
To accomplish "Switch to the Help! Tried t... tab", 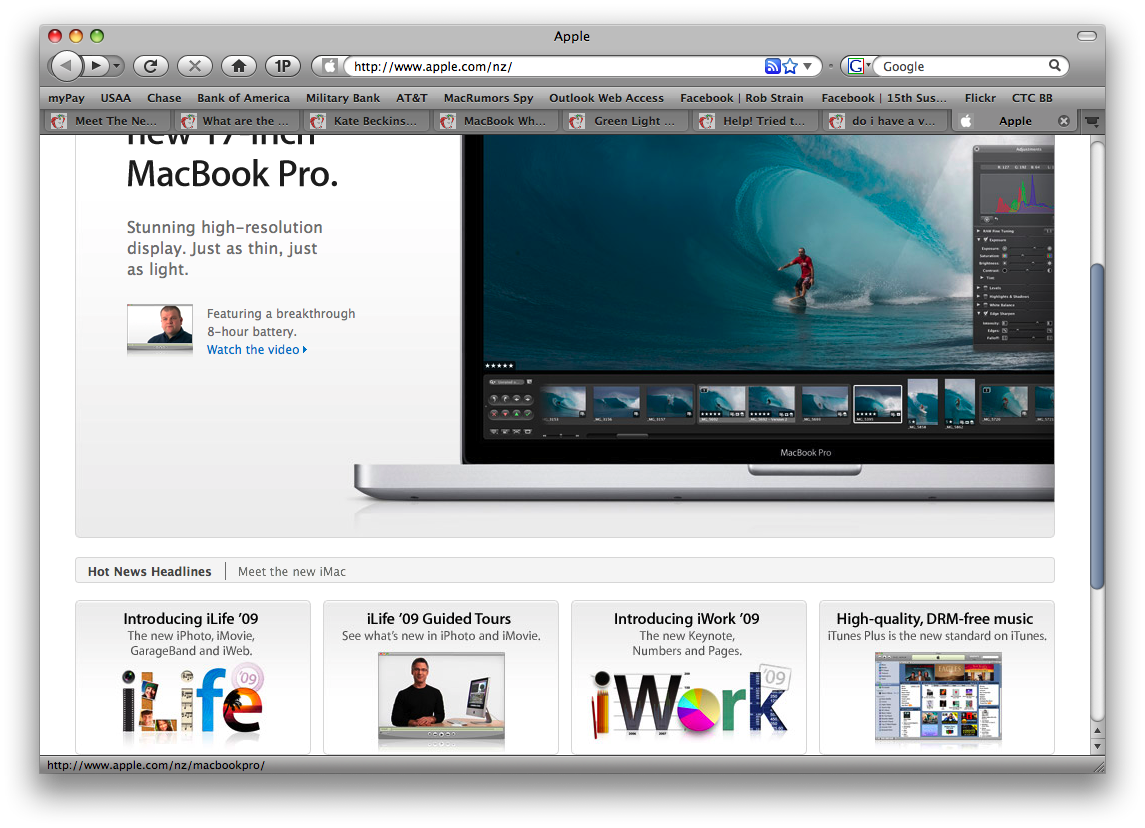I will tap(754, 121).
